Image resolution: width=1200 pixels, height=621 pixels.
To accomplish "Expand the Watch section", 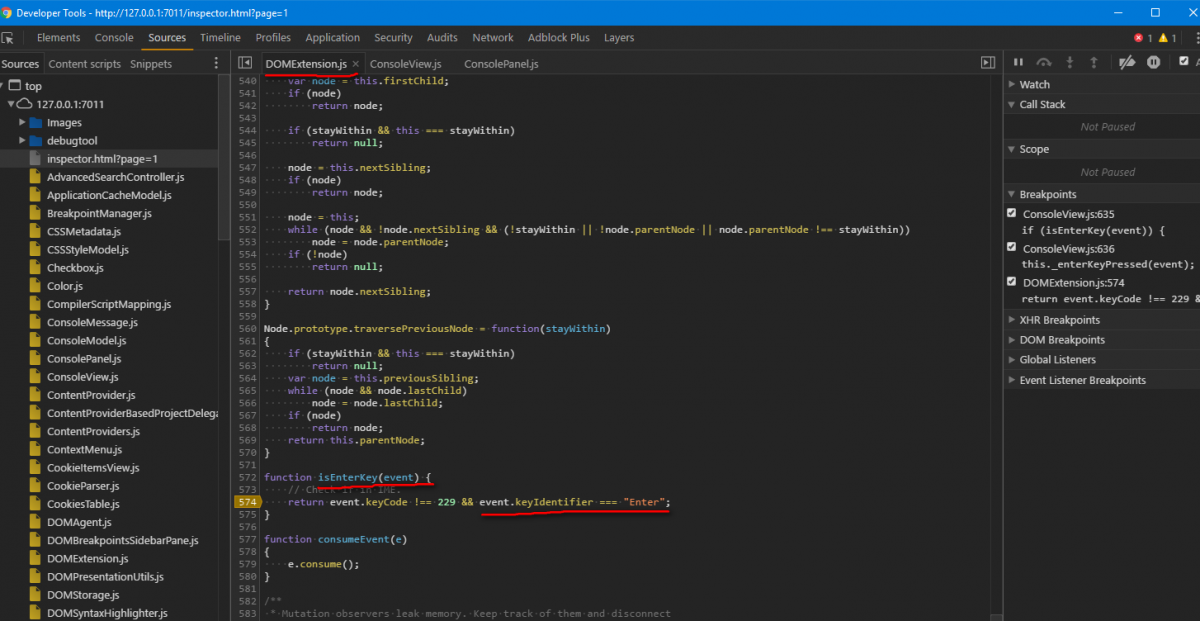I will (x=1034, y=85).
